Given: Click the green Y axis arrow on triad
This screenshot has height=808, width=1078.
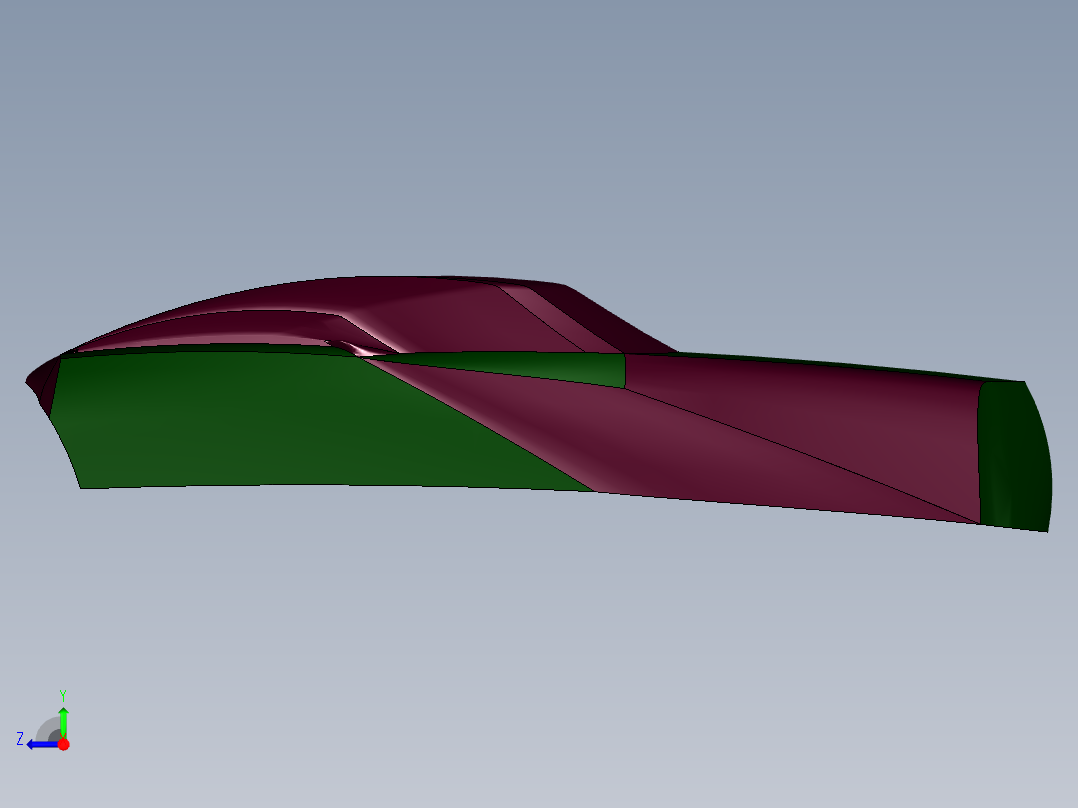Looking at the screenshot, I should 63,721.
